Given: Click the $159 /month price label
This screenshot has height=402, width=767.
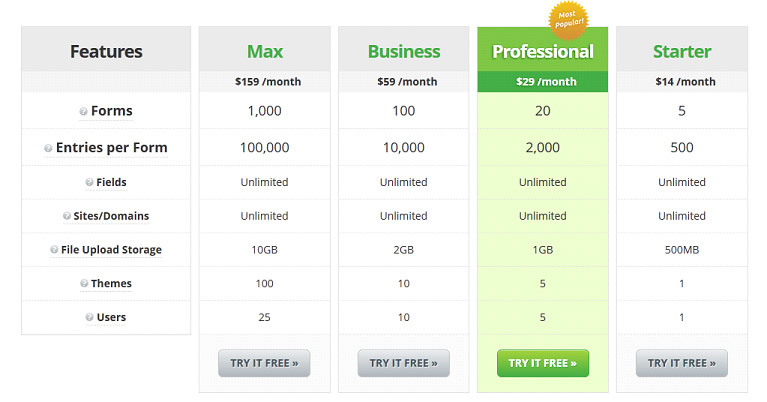Looking at the screenshot, I should (264, 82).
